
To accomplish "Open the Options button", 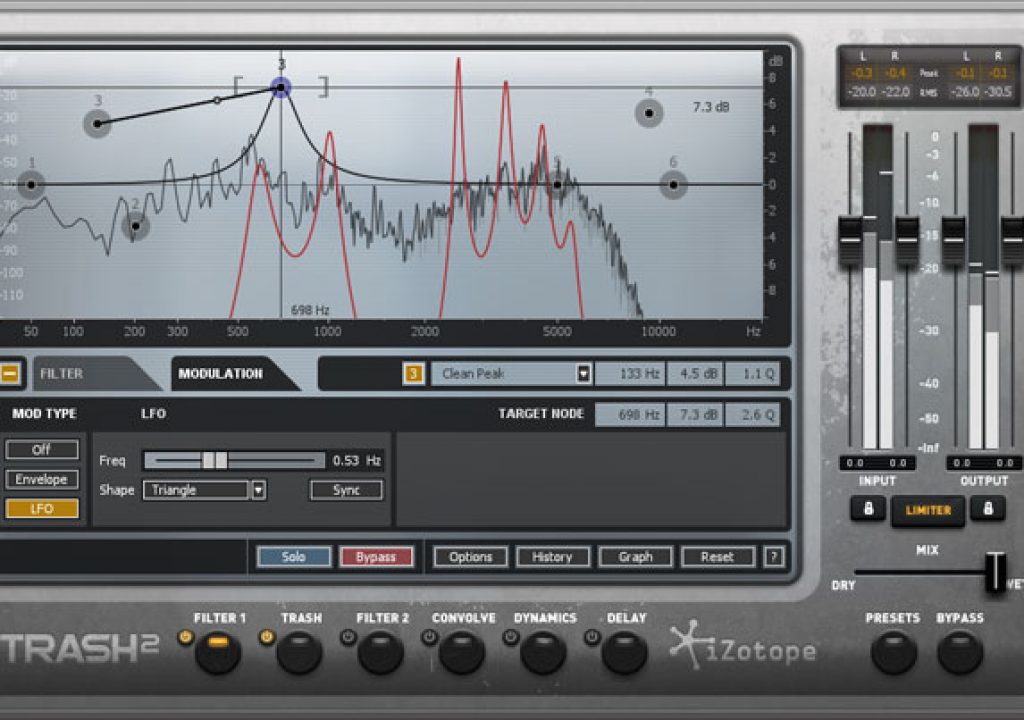I will click(470, 557).
